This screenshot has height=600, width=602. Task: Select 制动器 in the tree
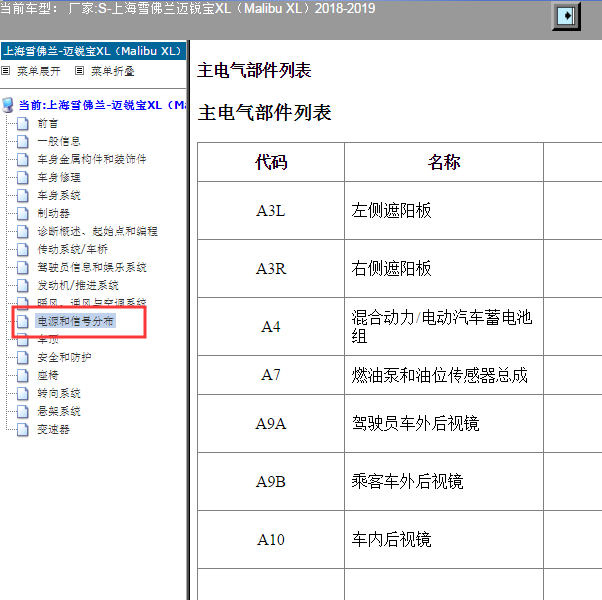(53, 213)
